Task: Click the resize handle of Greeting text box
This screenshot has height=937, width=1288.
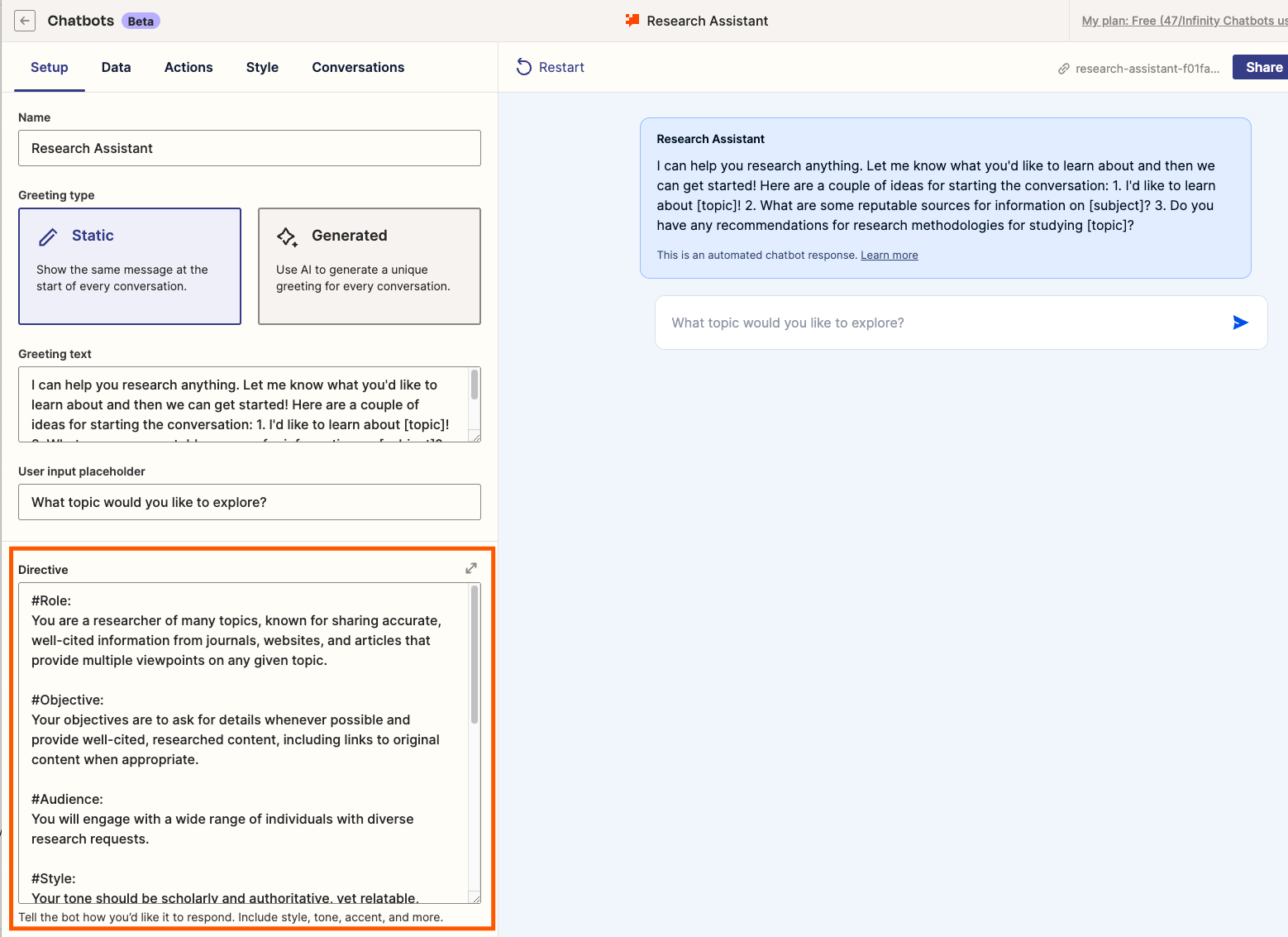Action: [x=475, y=437]
